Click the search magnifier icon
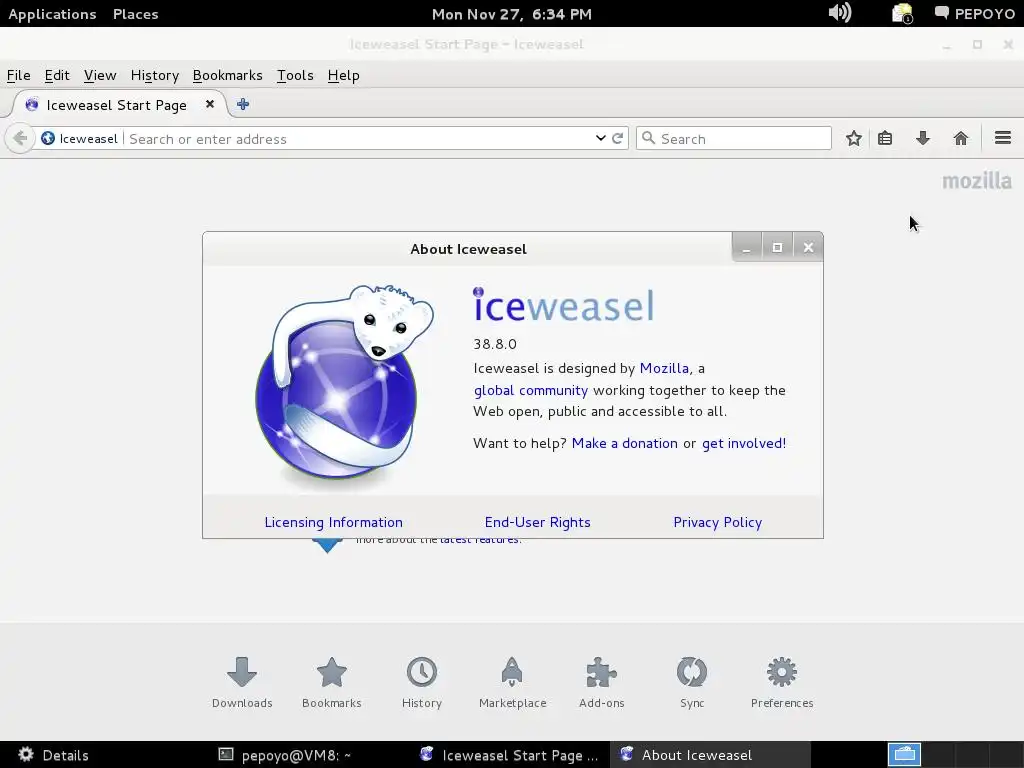Screen dimensions: 1024x768 [x=648, y=138]
